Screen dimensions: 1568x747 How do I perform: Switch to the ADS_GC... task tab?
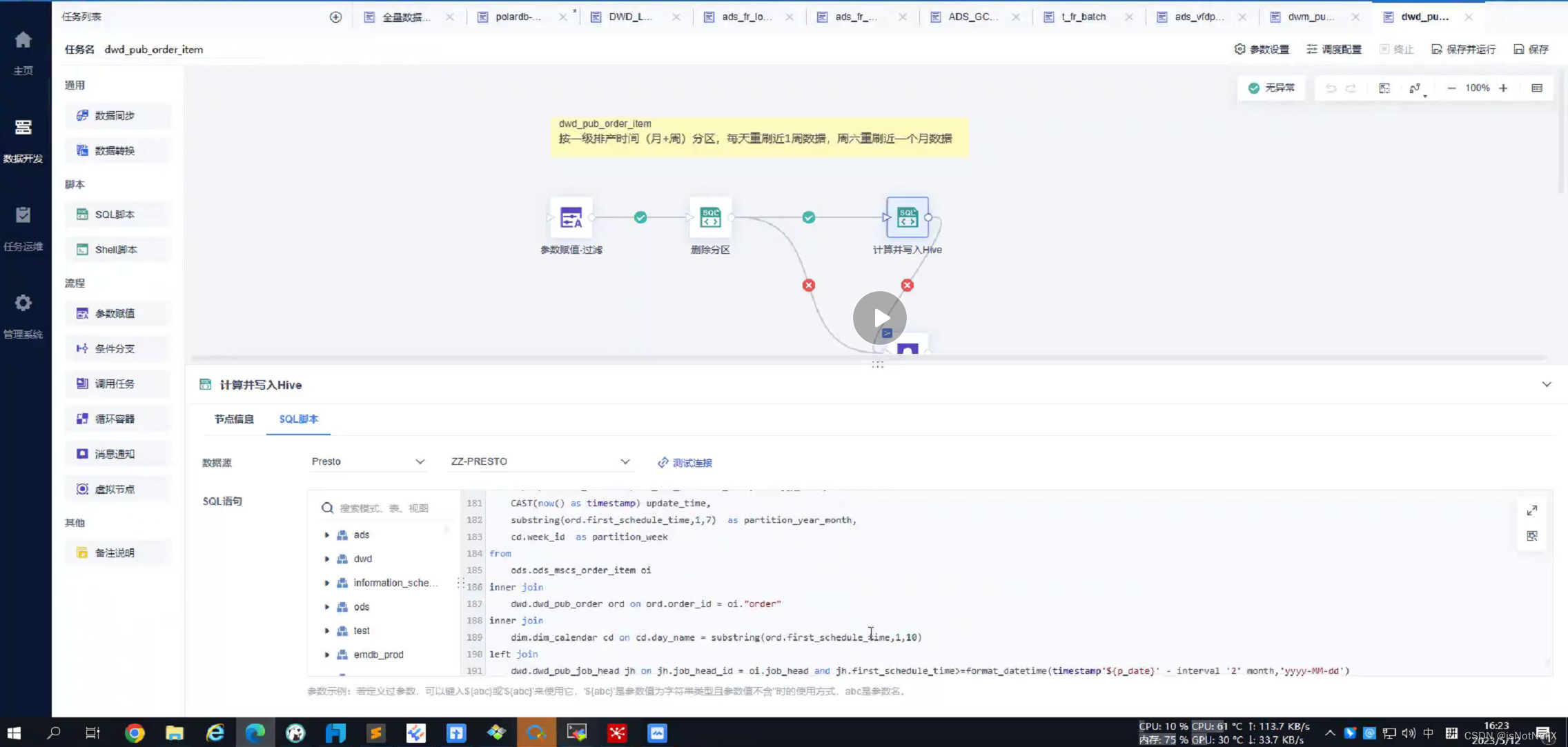972,17
